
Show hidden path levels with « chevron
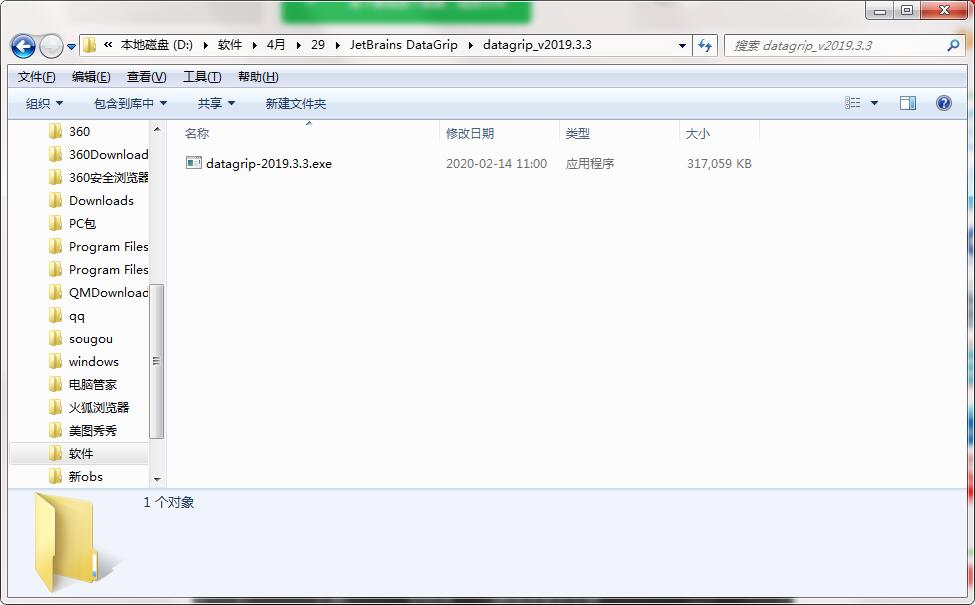pos(108,45)
